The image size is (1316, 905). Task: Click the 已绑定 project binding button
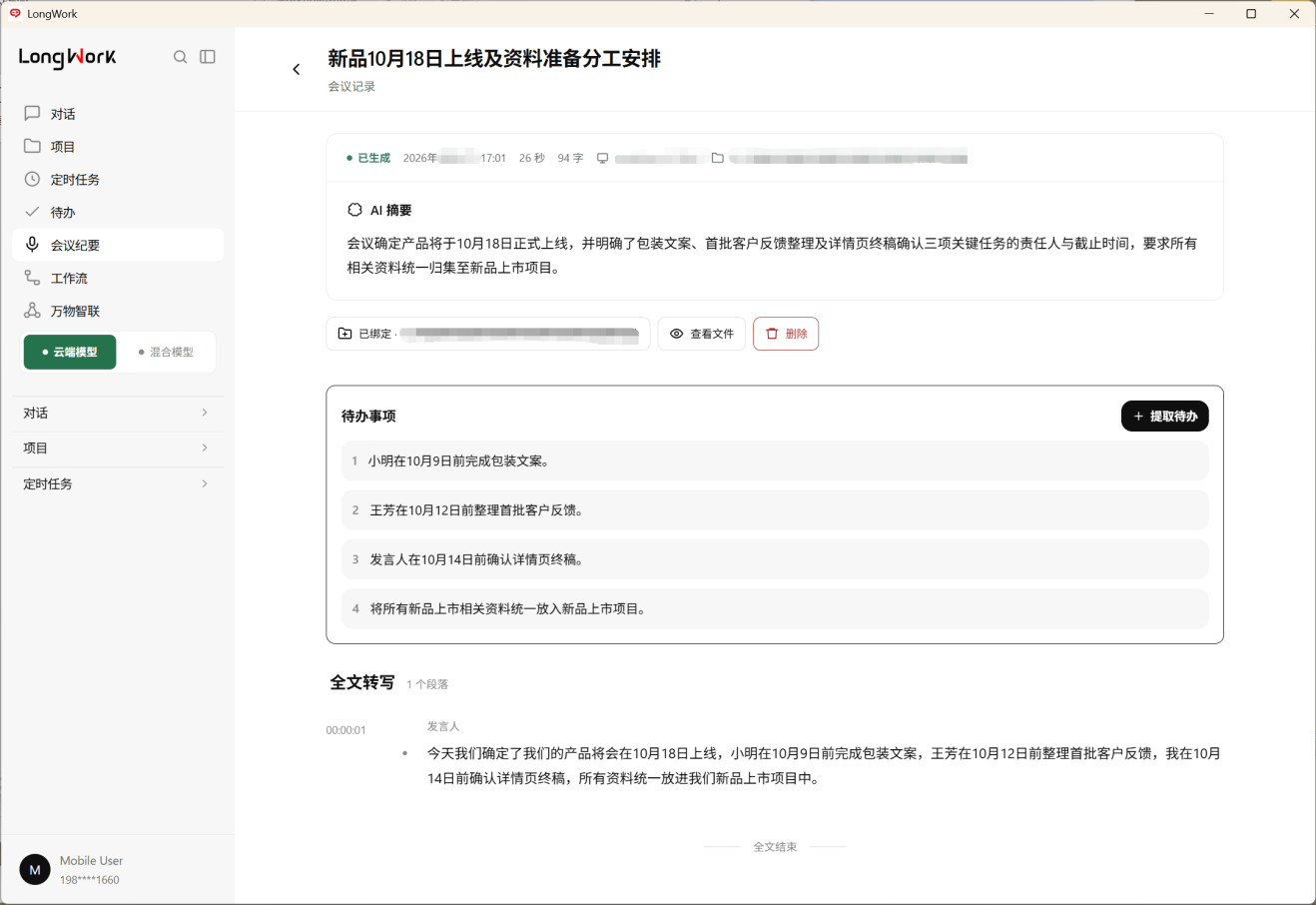(488, 334)
